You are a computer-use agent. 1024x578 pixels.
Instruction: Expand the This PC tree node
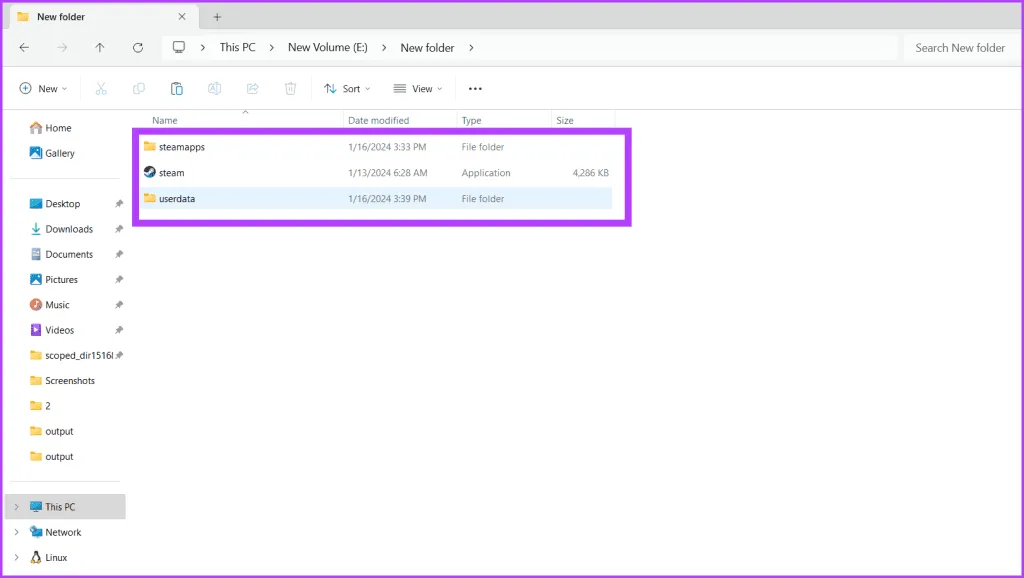[x=16, y=507]
